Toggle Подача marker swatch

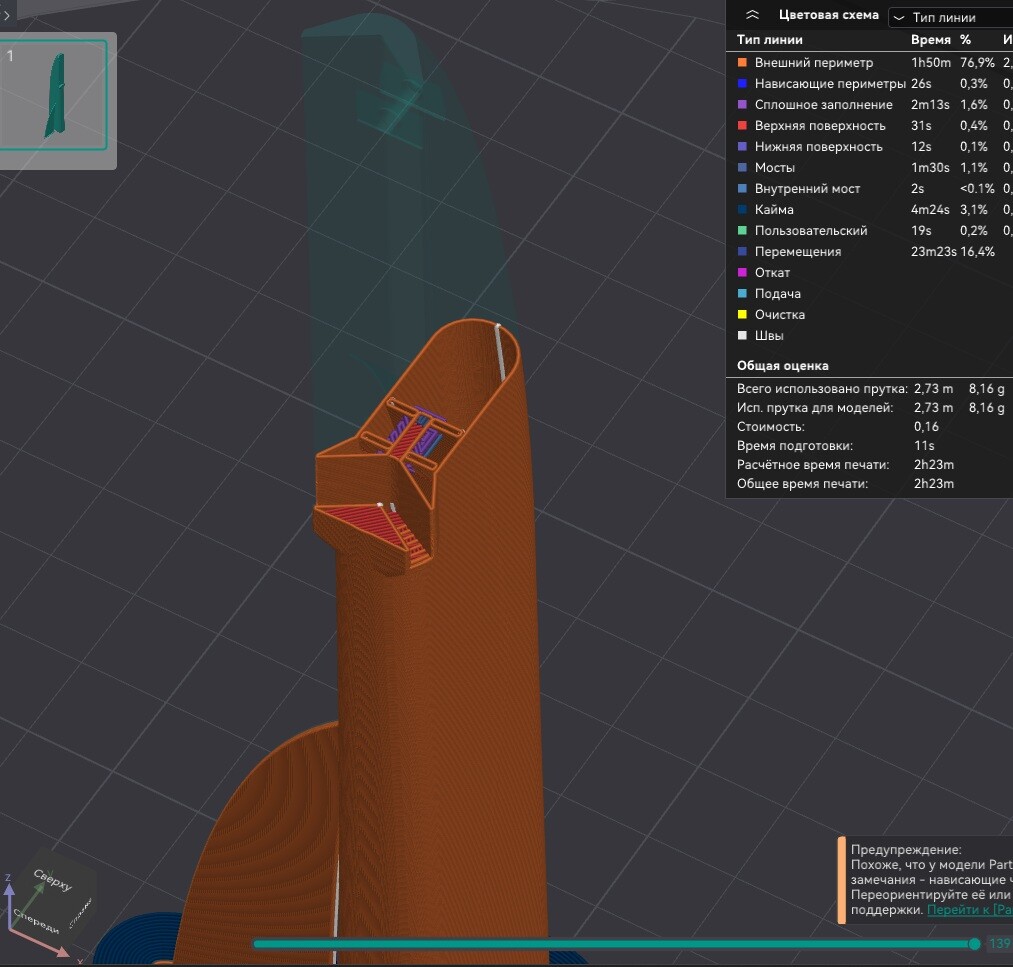(x=742, y=293)
